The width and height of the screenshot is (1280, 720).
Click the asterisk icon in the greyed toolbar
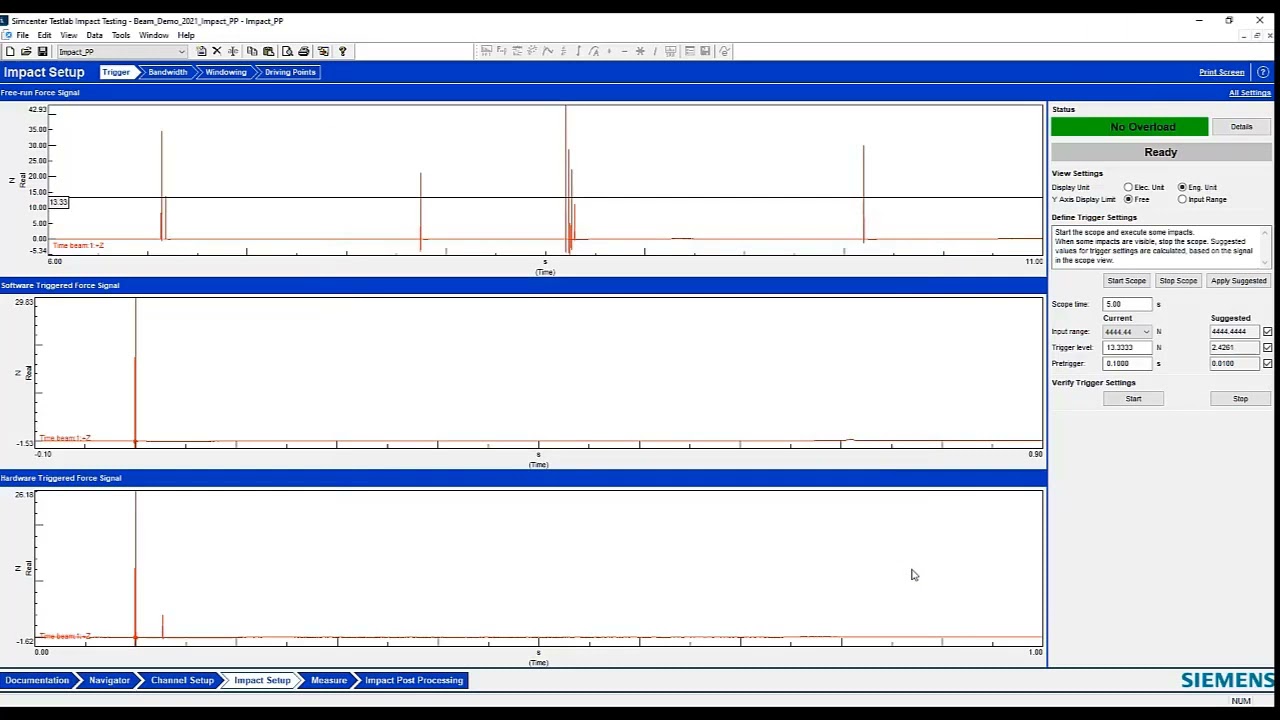(640, 51)
